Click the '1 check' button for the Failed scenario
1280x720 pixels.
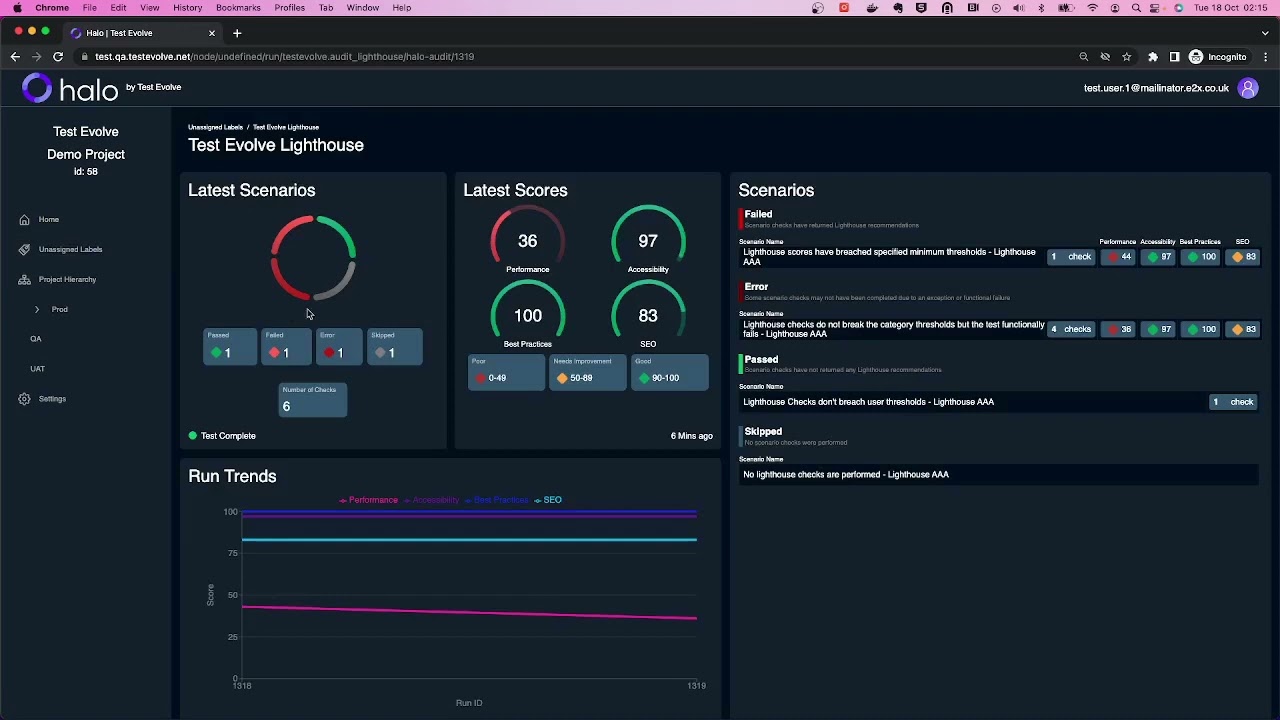click(1070, 257)
